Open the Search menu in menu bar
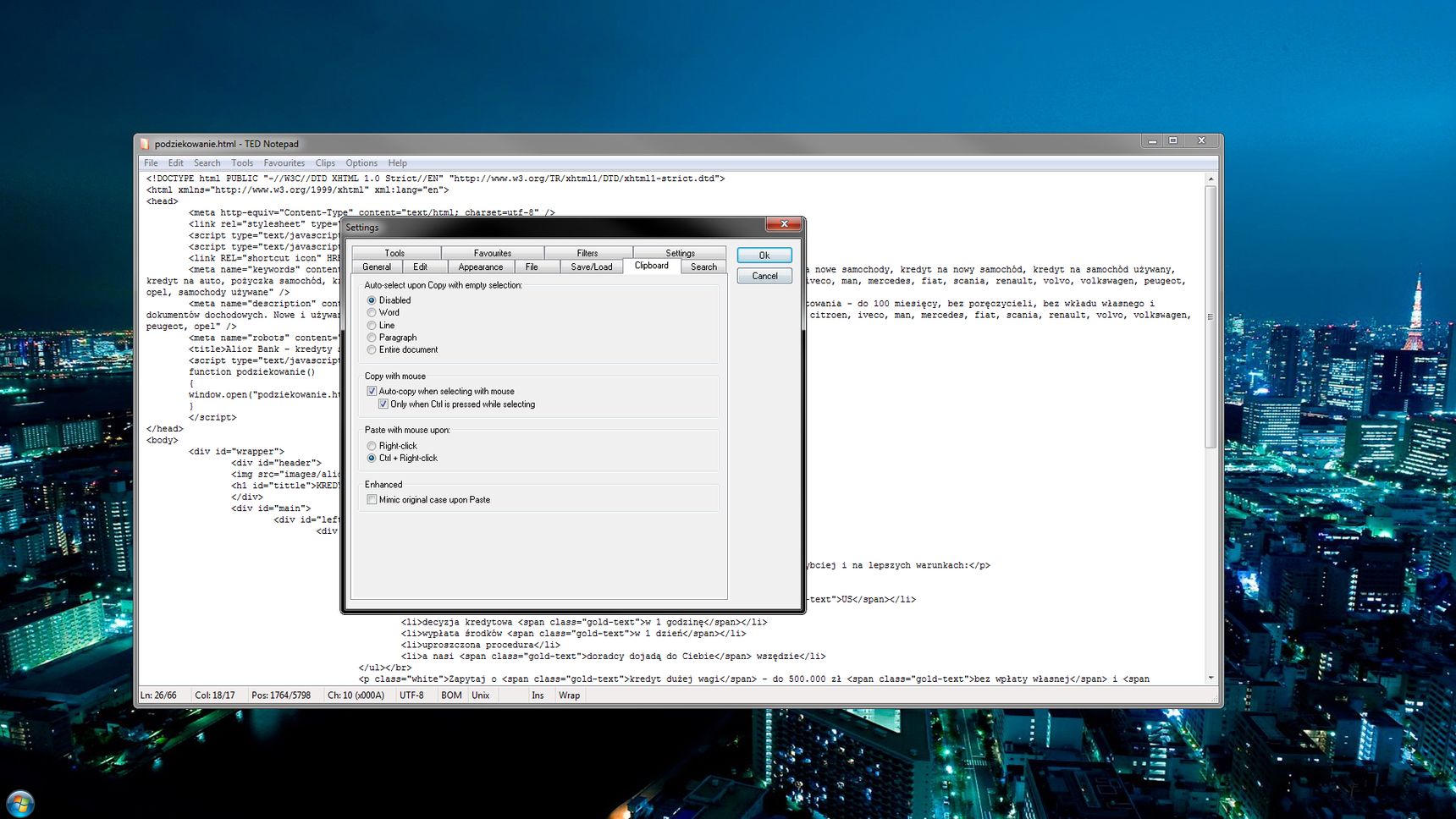Image resolution: width=1456 pixels, height=819 pixels. pos(207,163)
